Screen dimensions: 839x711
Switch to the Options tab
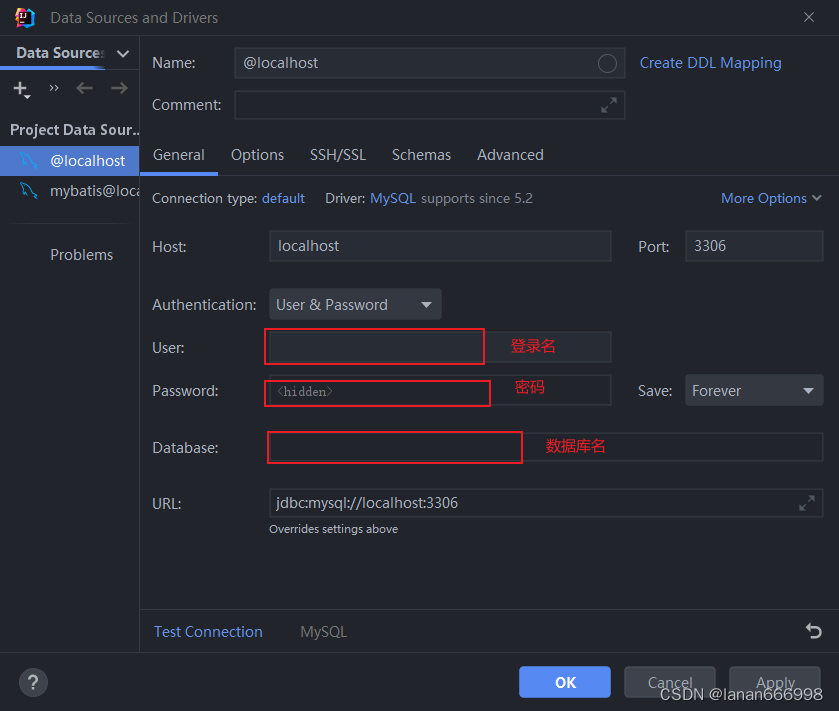[257, 155]
